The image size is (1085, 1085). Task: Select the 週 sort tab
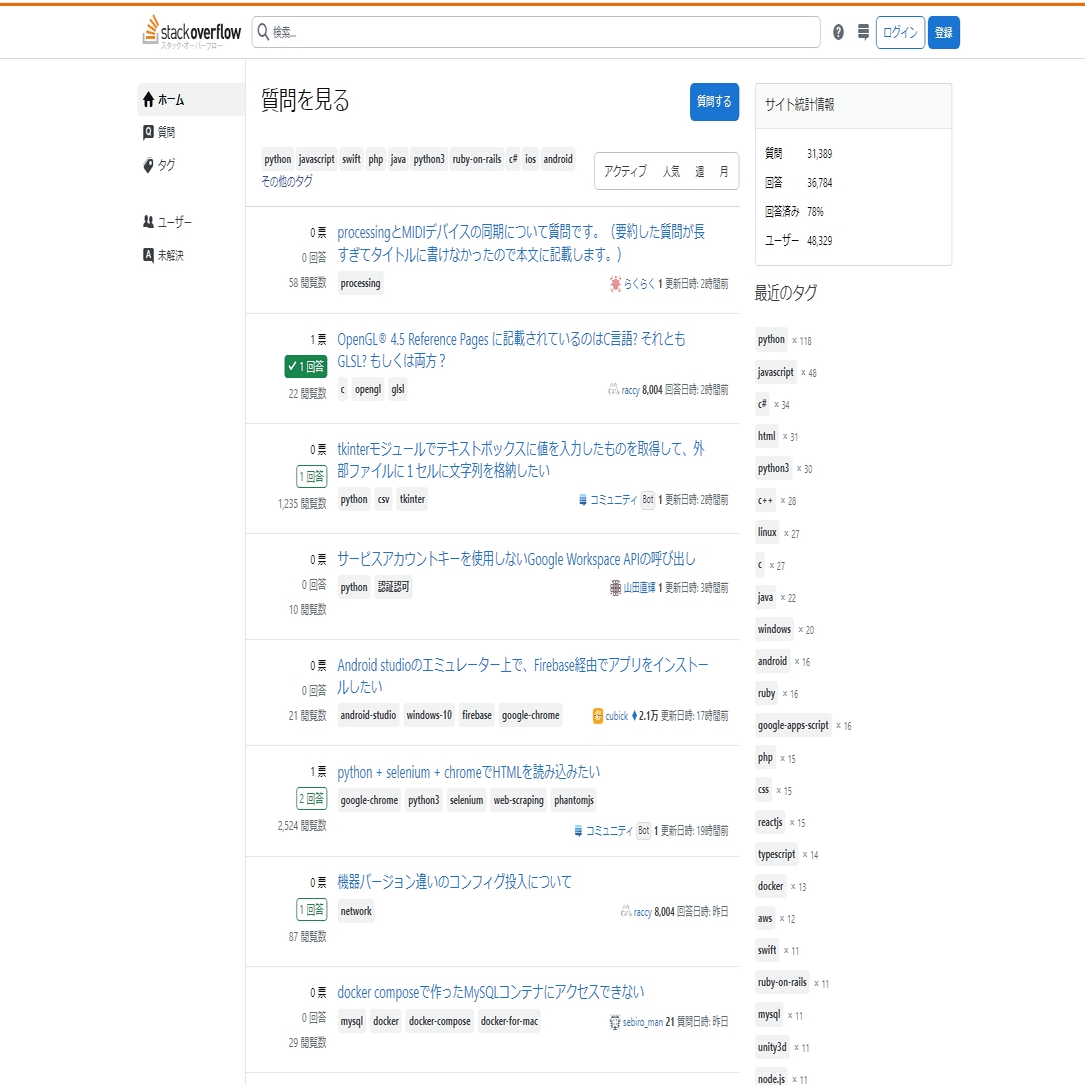700,171
